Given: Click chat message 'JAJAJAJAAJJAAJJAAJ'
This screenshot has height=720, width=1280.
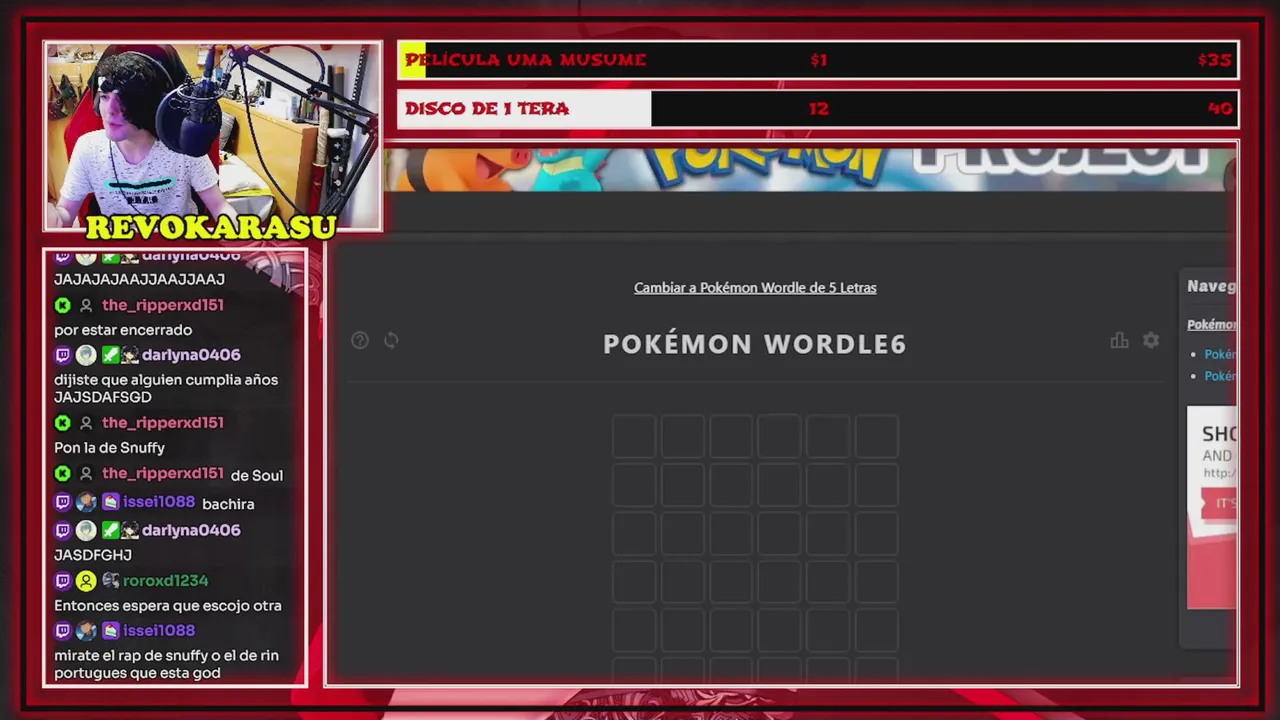Looking at the screenshot, I should [139, 280].
